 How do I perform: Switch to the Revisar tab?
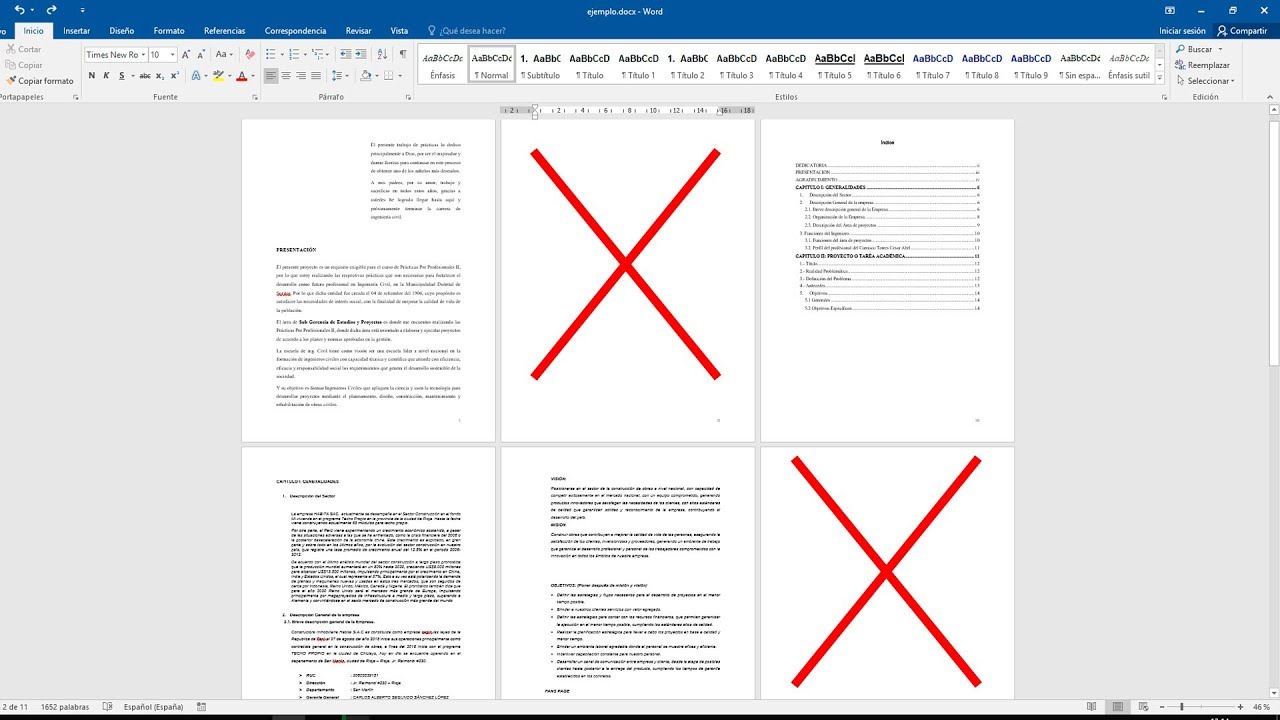tap(358, 31)
